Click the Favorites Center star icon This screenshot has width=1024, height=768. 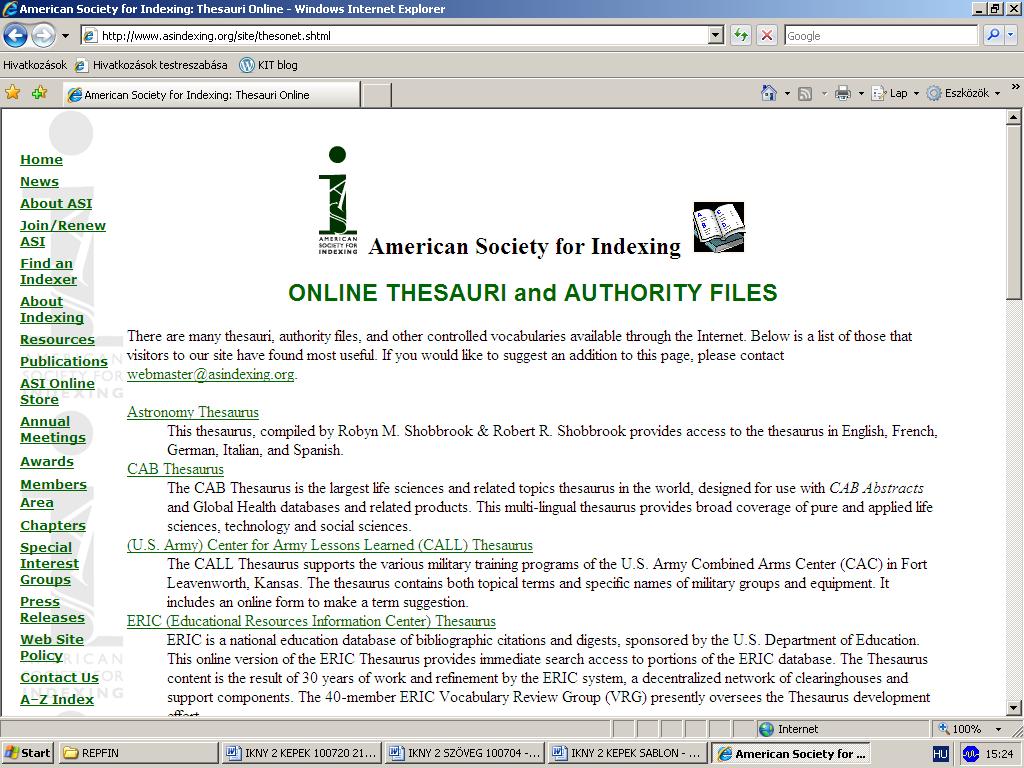12,93
